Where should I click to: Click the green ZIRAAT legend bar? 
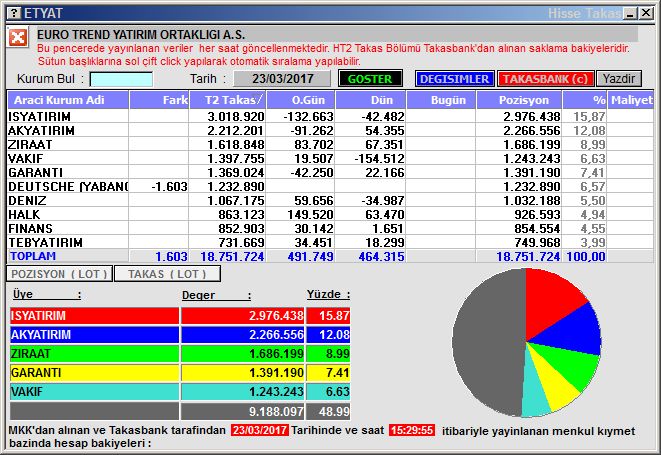94,353
